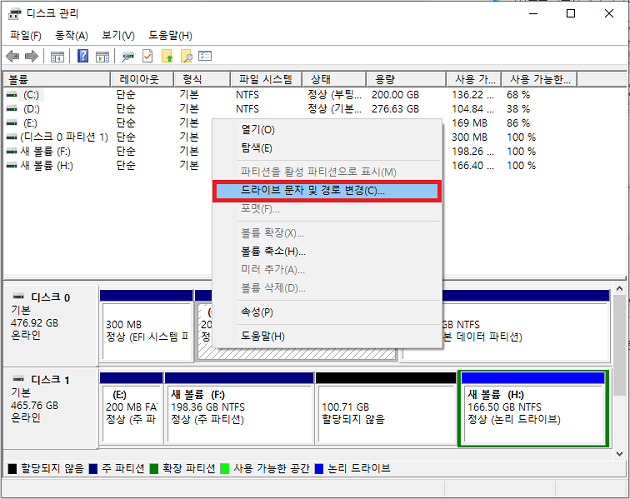Viewport: 630px width, 499px height.
Task: Open the 파일(F) menu
Action: 26,36
